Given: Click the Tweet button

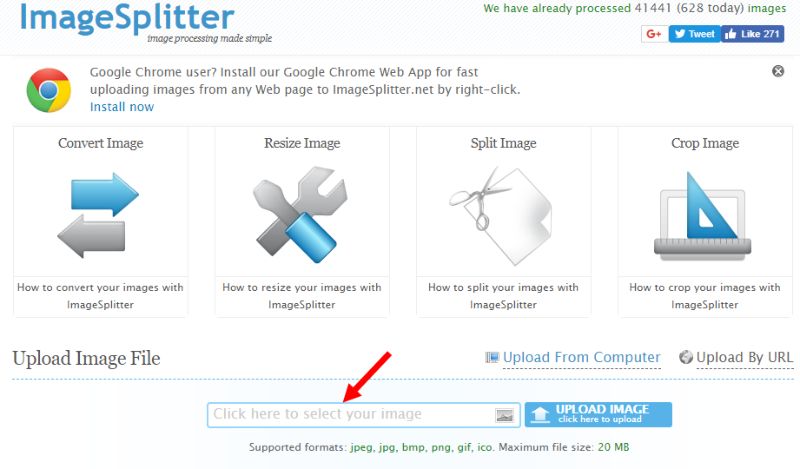Looking at the screenshot, I should pos(694,34).
